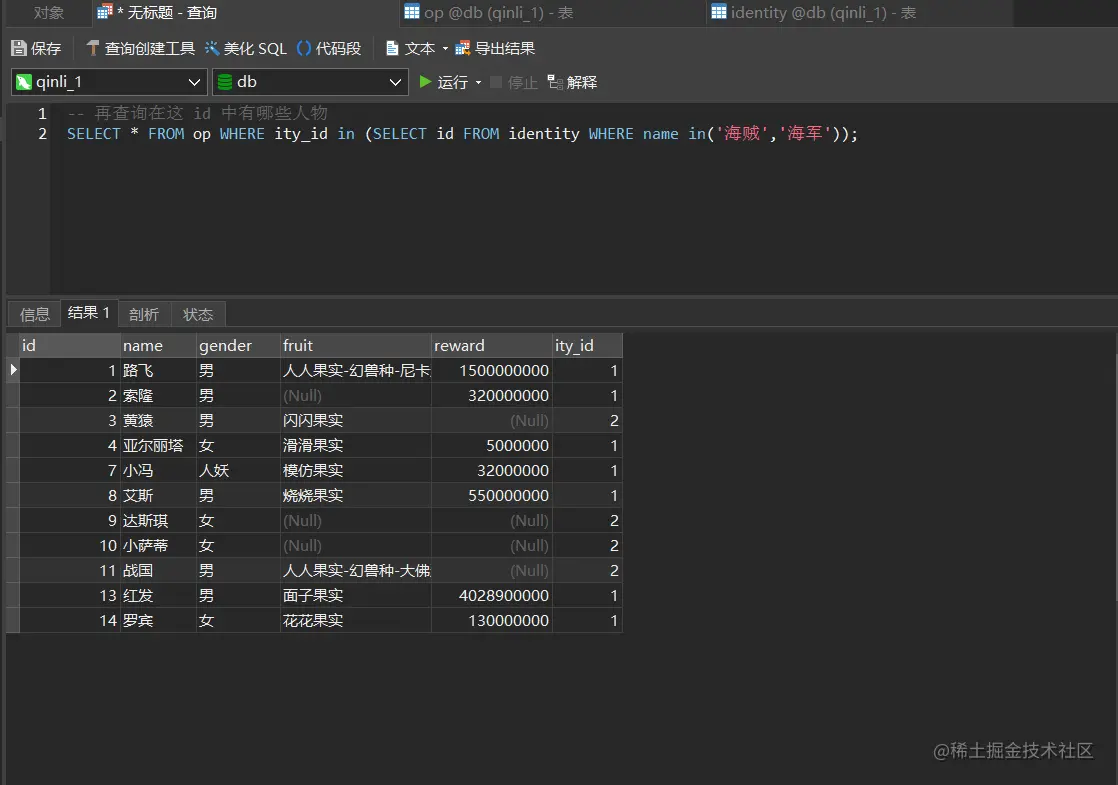Image resolution: width=1118 pixels, height=785 pixels.
Task: Click the ity_id column header
Action: pyautogui.click(x=587, y=346)
